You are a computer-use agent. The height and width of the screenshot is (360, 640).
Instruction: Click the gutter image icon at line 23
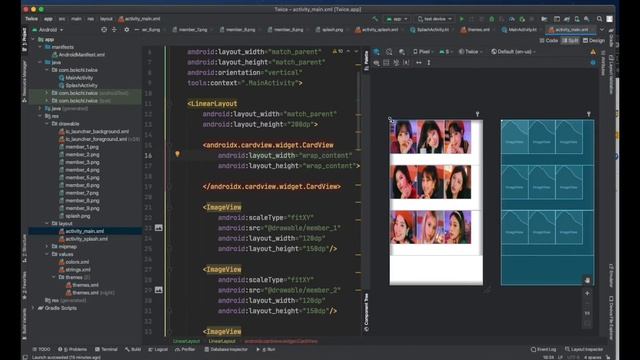(x=159, y=228)
